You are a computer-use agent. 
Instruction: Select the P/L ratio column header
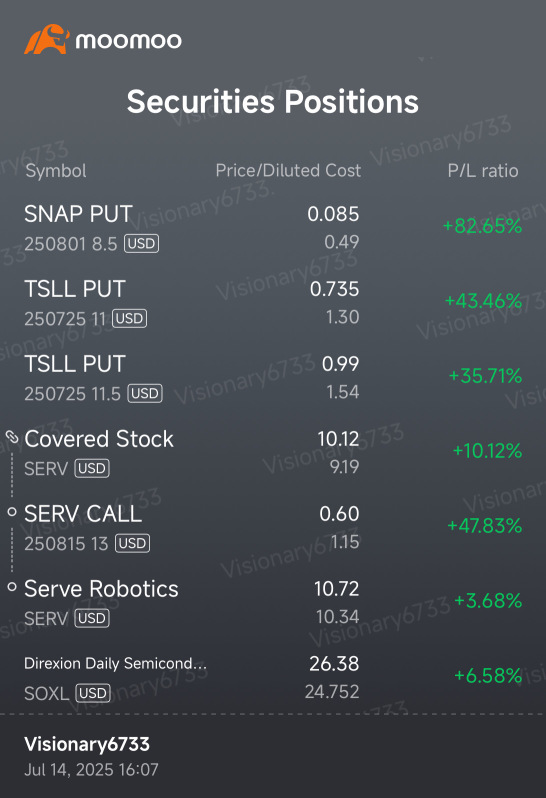pos(483,170)
